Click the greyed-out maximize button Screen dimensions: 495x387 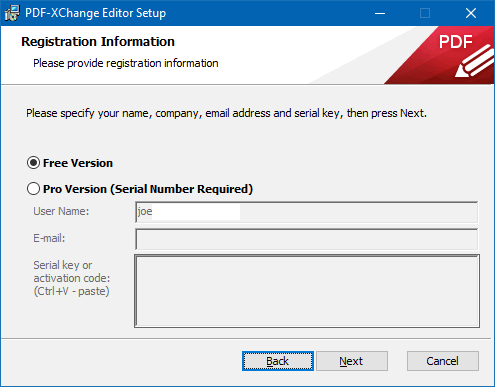click(x=425, y=13)
